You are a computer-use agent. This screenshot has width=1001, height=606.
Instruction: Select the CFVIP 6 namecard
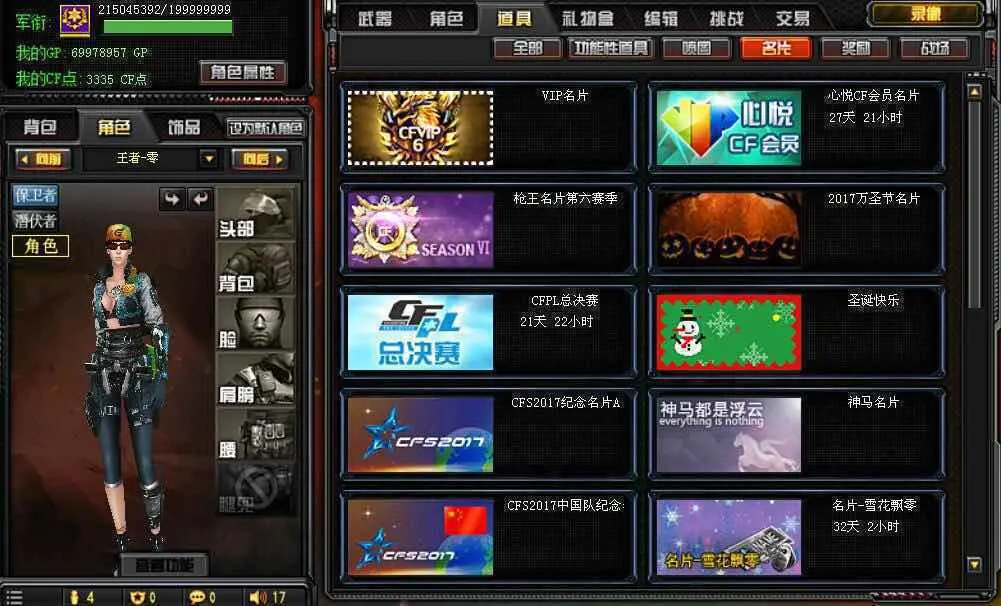tap(420, 128)
